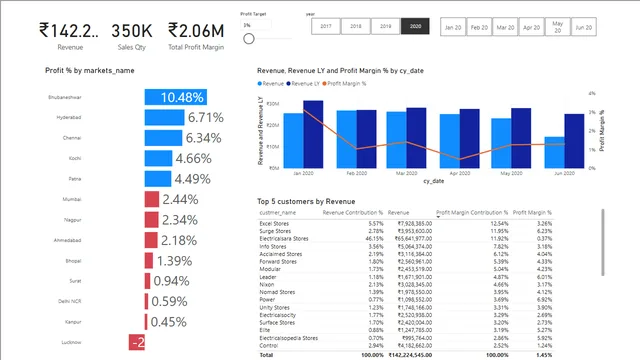Screen dimensions: 640x360
Task: Select the Modular customer row
Action: 405,269
